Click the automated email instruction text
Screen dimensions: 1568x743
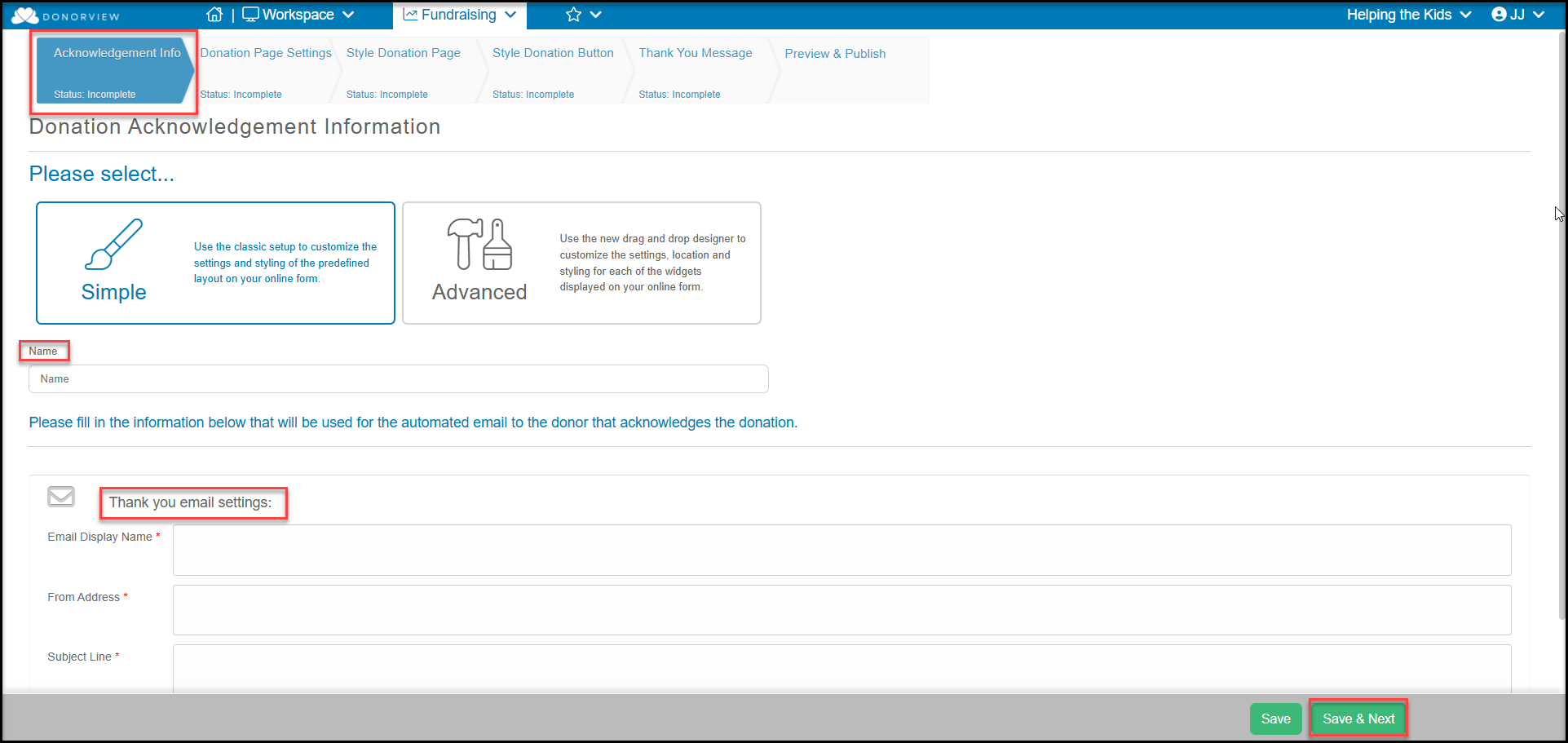[413, 422]
